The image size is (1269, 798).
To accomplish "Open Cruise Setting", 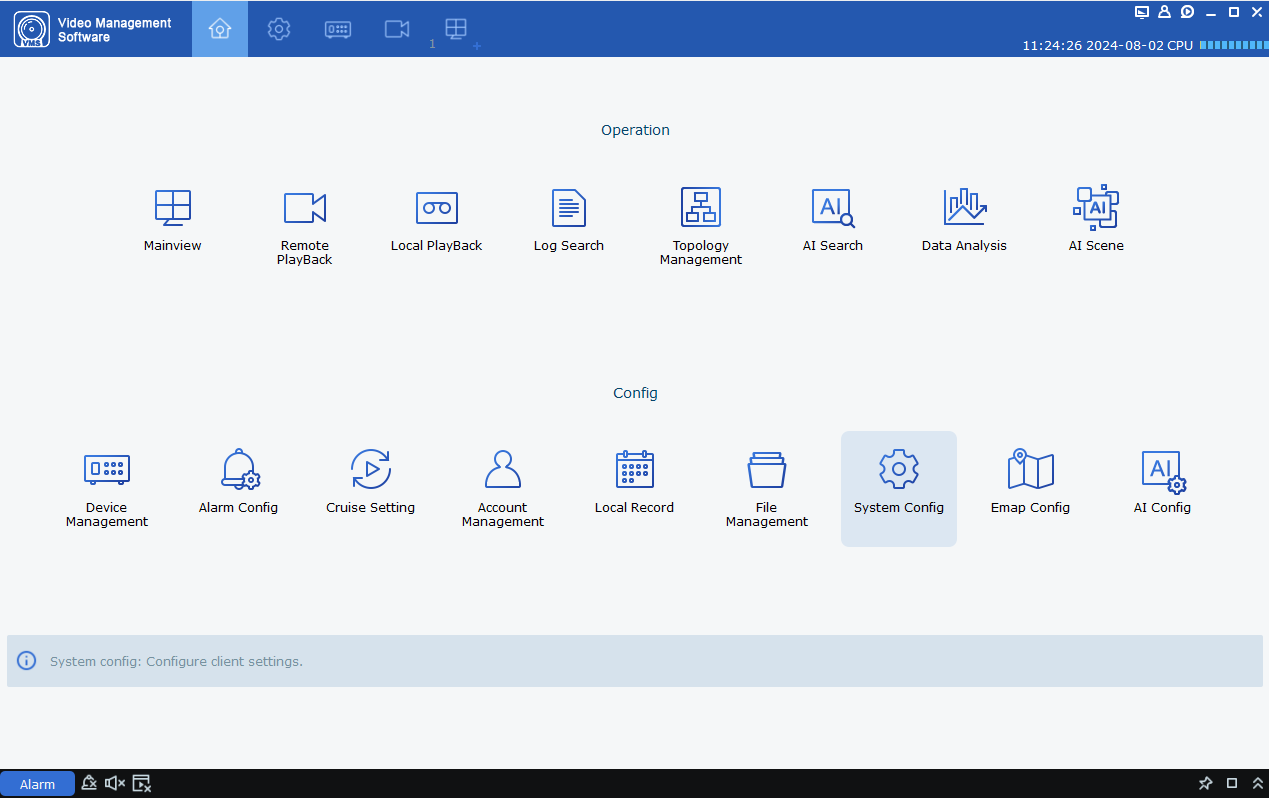I will 370,480.
